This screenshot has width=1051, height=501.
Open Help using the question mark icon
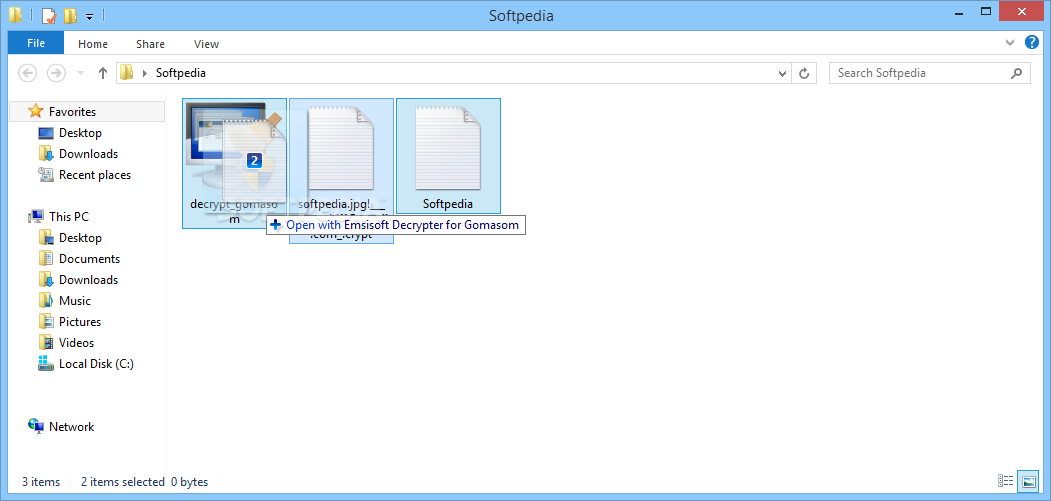point(1032,43)
